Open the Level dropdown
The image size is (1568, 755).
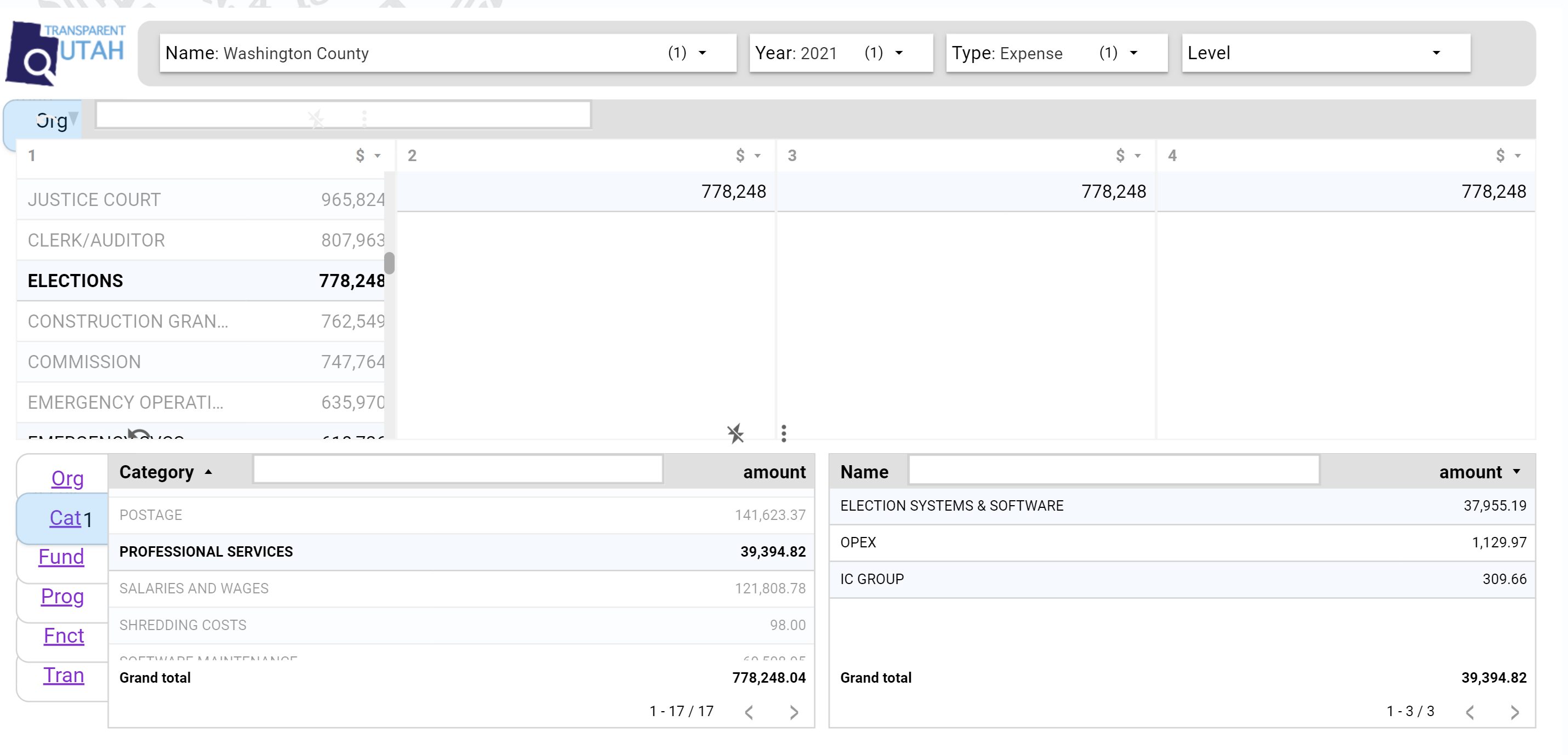tap(1325, 53)
